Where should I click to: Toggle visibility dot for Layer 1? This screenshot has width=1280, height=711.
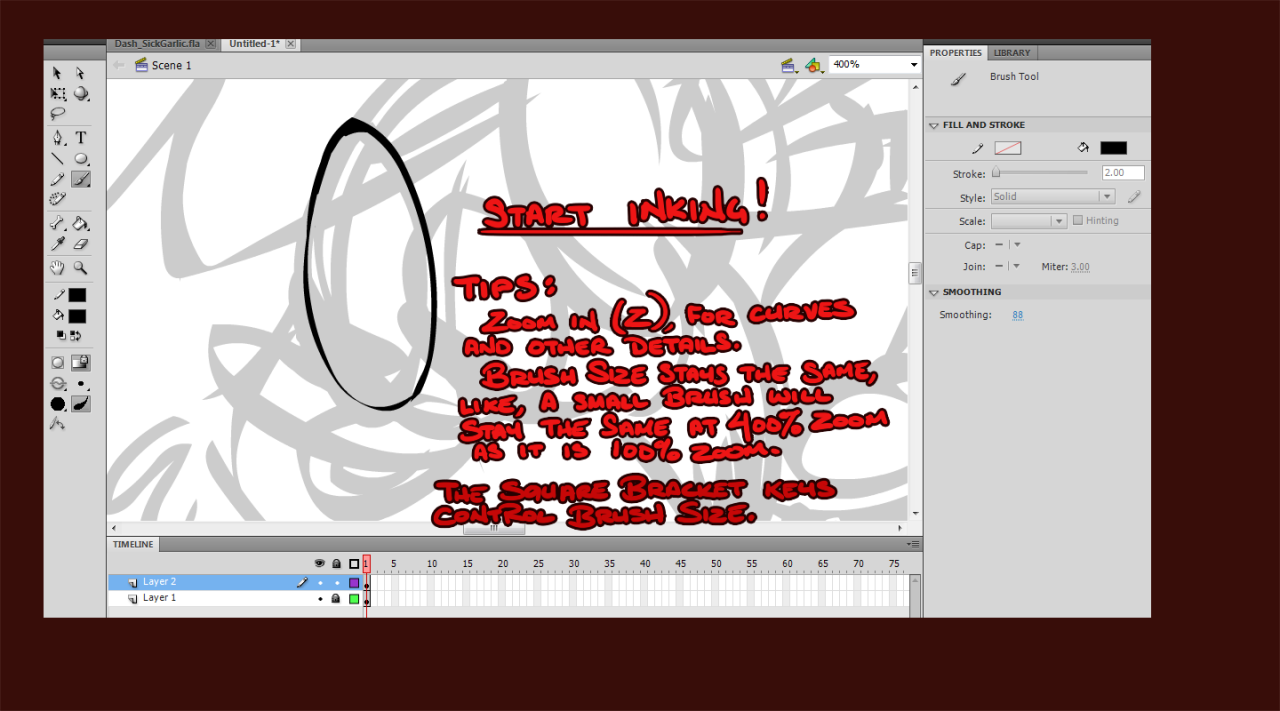pos(320,599)
